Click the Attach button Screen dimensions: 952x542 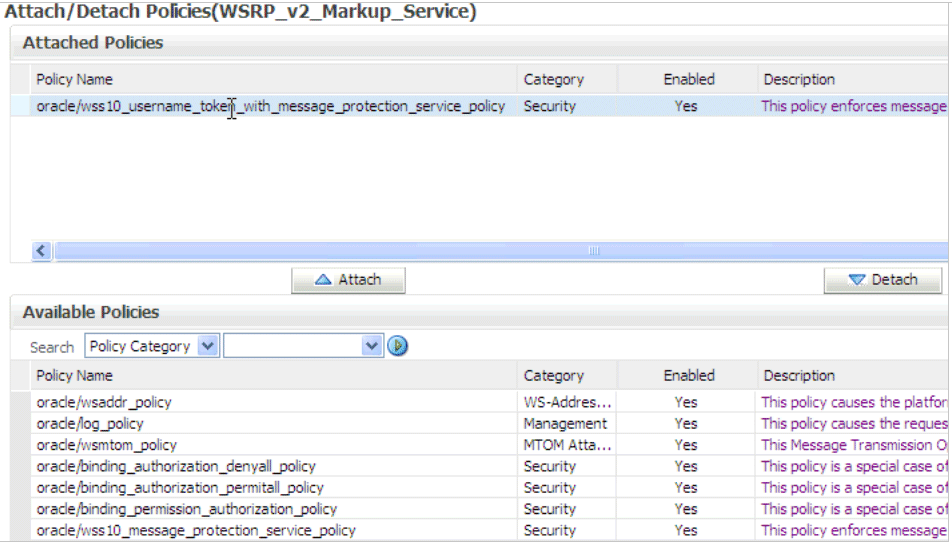coord(348,280)
